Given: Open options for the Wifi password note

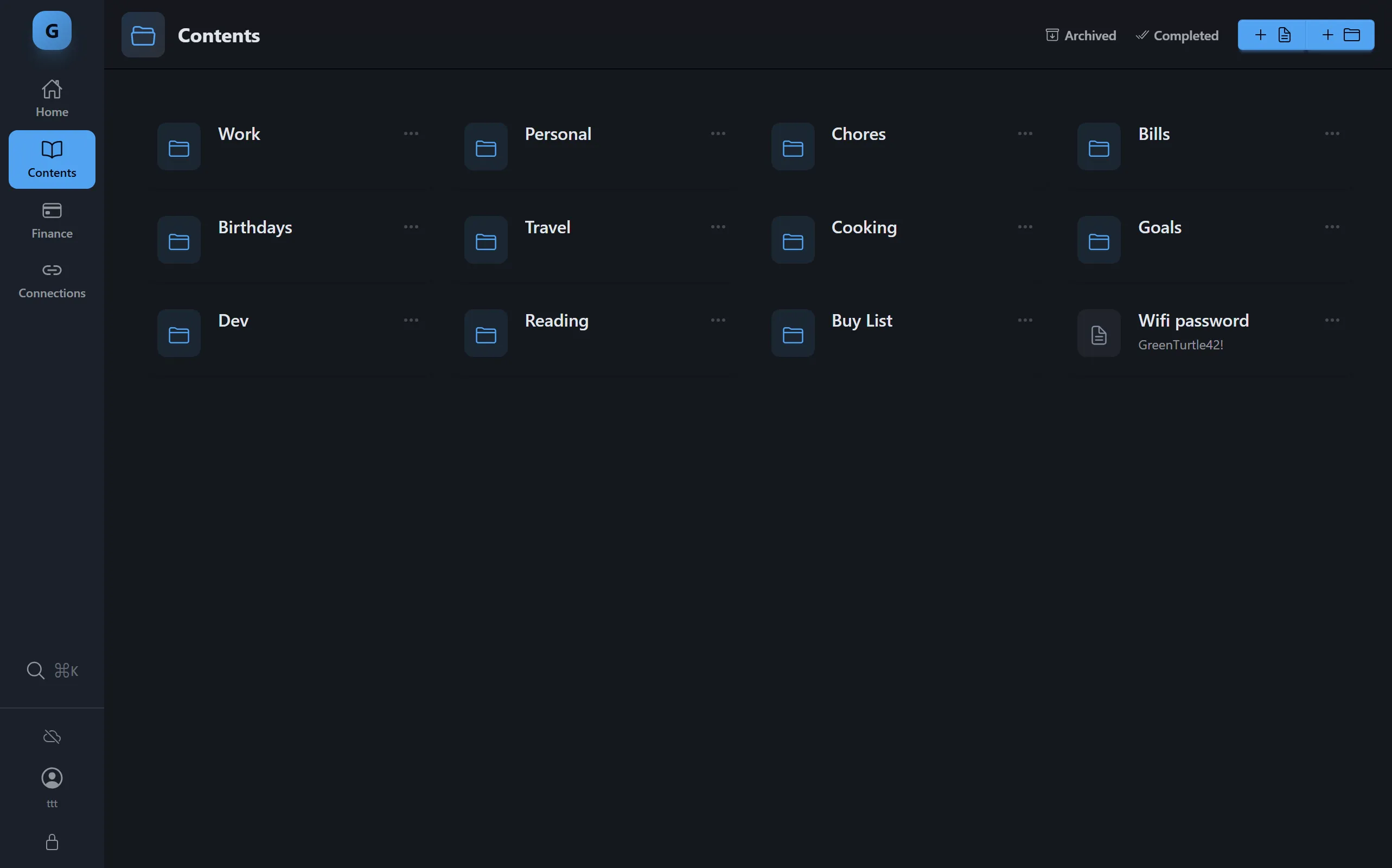Looking at the screenshot, I should [x=1332, y=320].
